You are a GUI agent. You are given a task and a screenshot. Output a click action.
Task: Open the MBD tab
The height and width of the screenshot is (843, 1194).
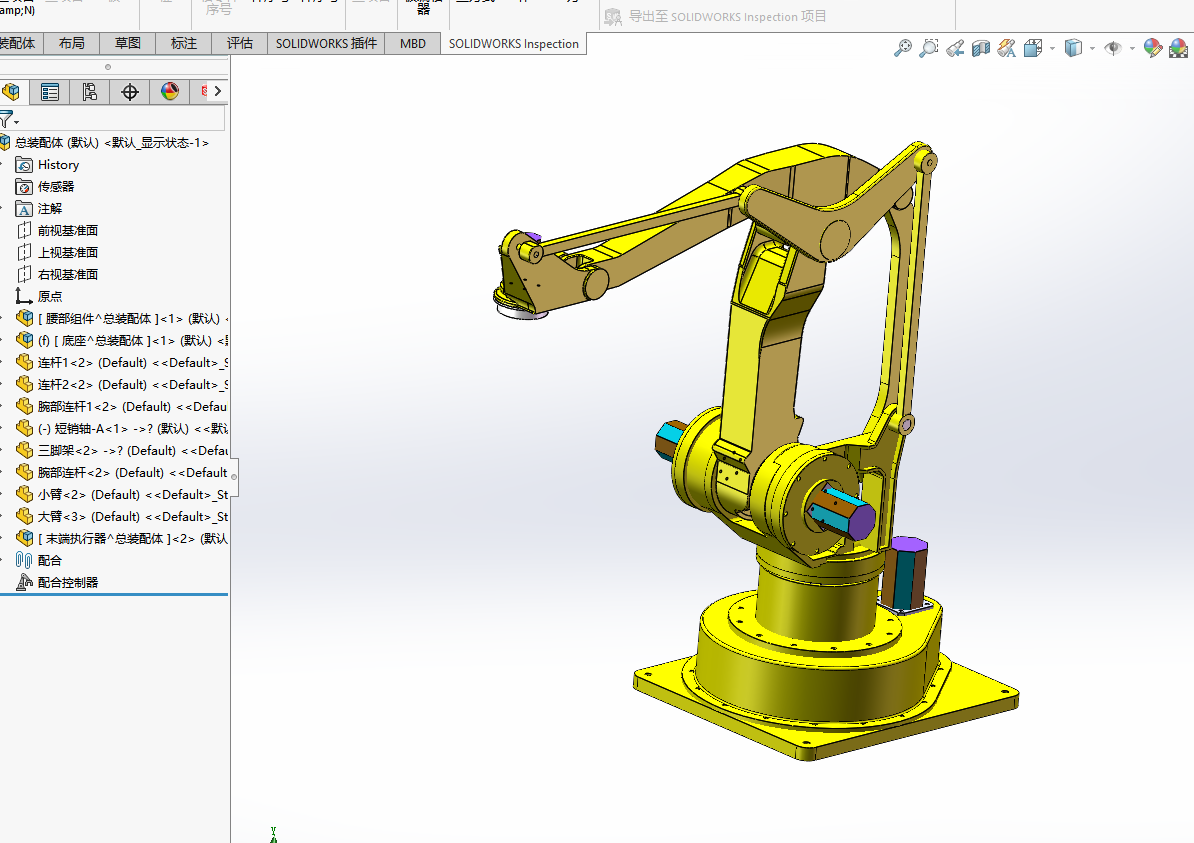pos(413,43)
